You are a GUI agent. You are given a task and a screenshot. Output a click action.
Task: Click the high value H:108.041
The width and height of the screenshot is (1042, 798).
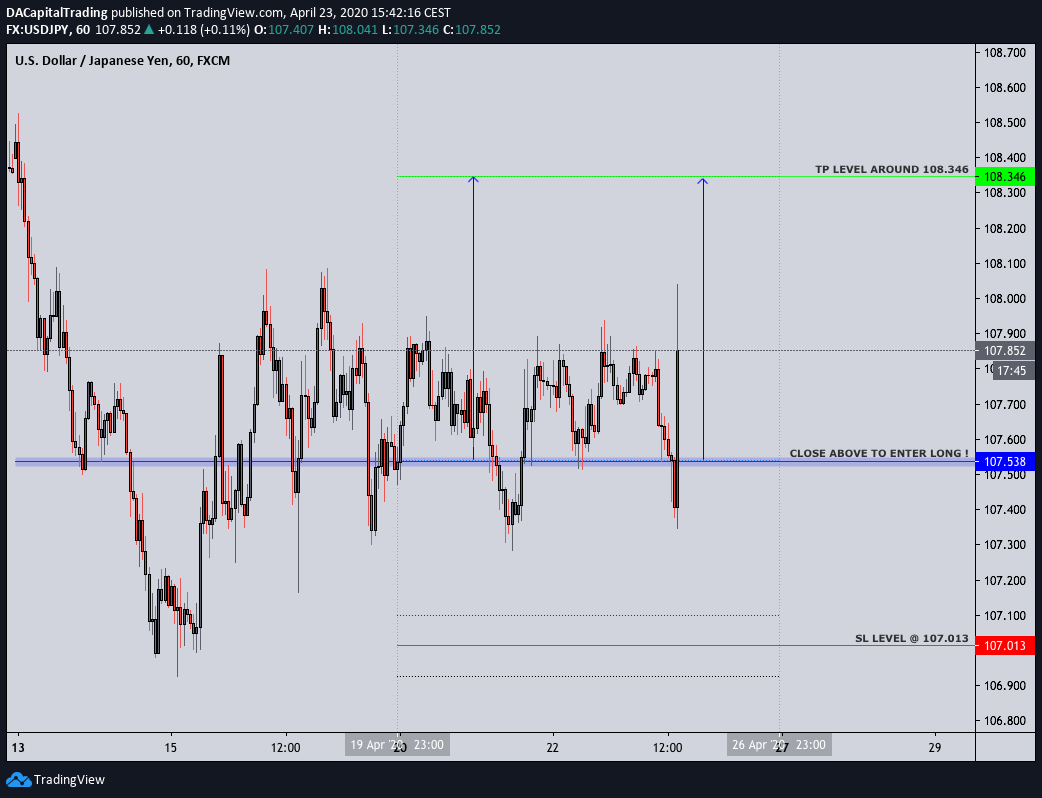[x=348, y=30]
